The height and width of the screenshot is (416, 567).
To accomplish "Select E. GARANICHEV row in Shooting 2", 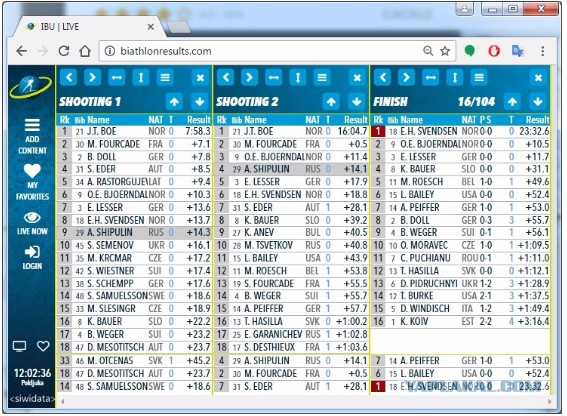I will pyautogui.click(x=291, y=335).
